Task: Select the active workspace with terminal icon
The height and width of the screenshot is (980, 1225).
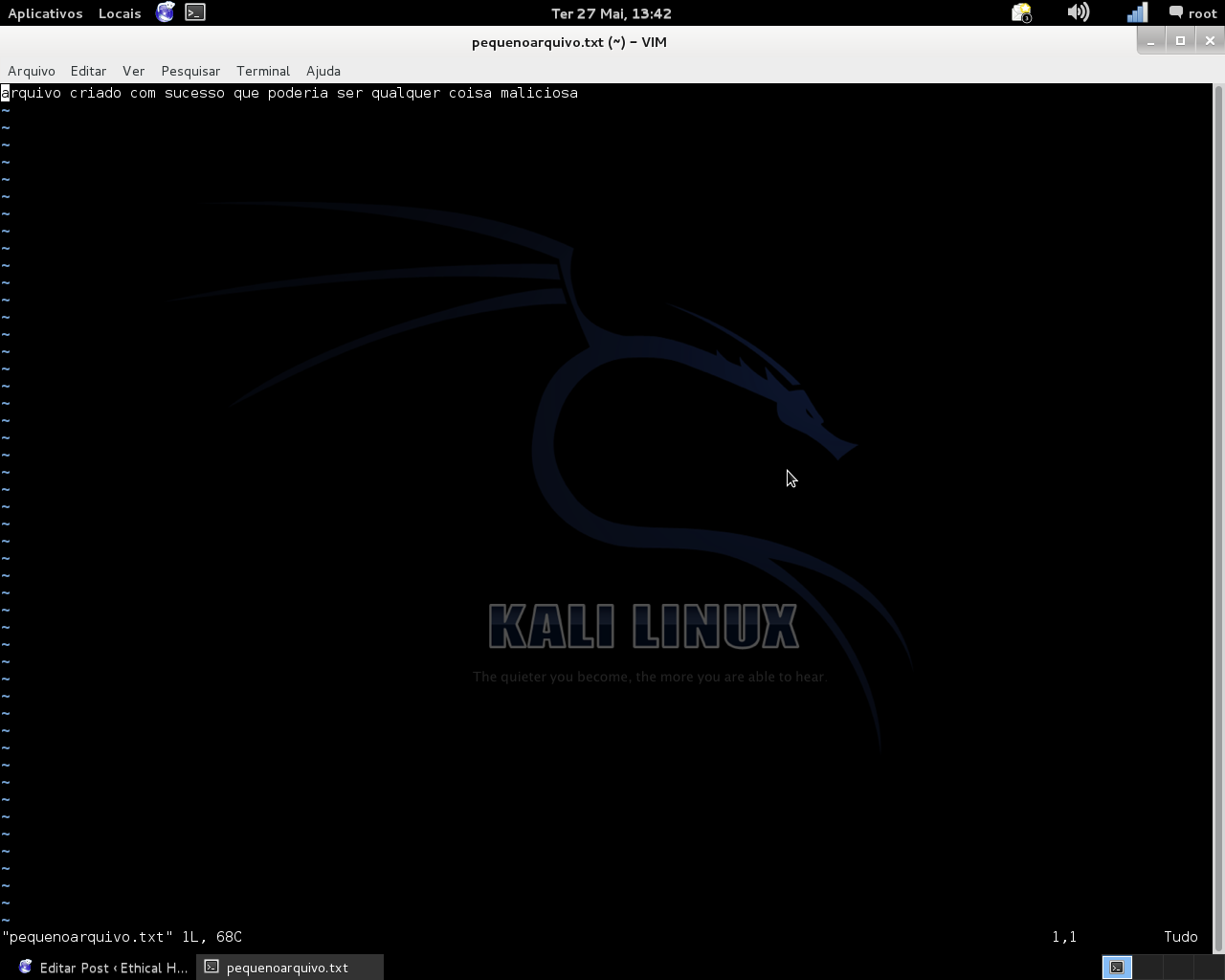Action: pos(1117,968)
